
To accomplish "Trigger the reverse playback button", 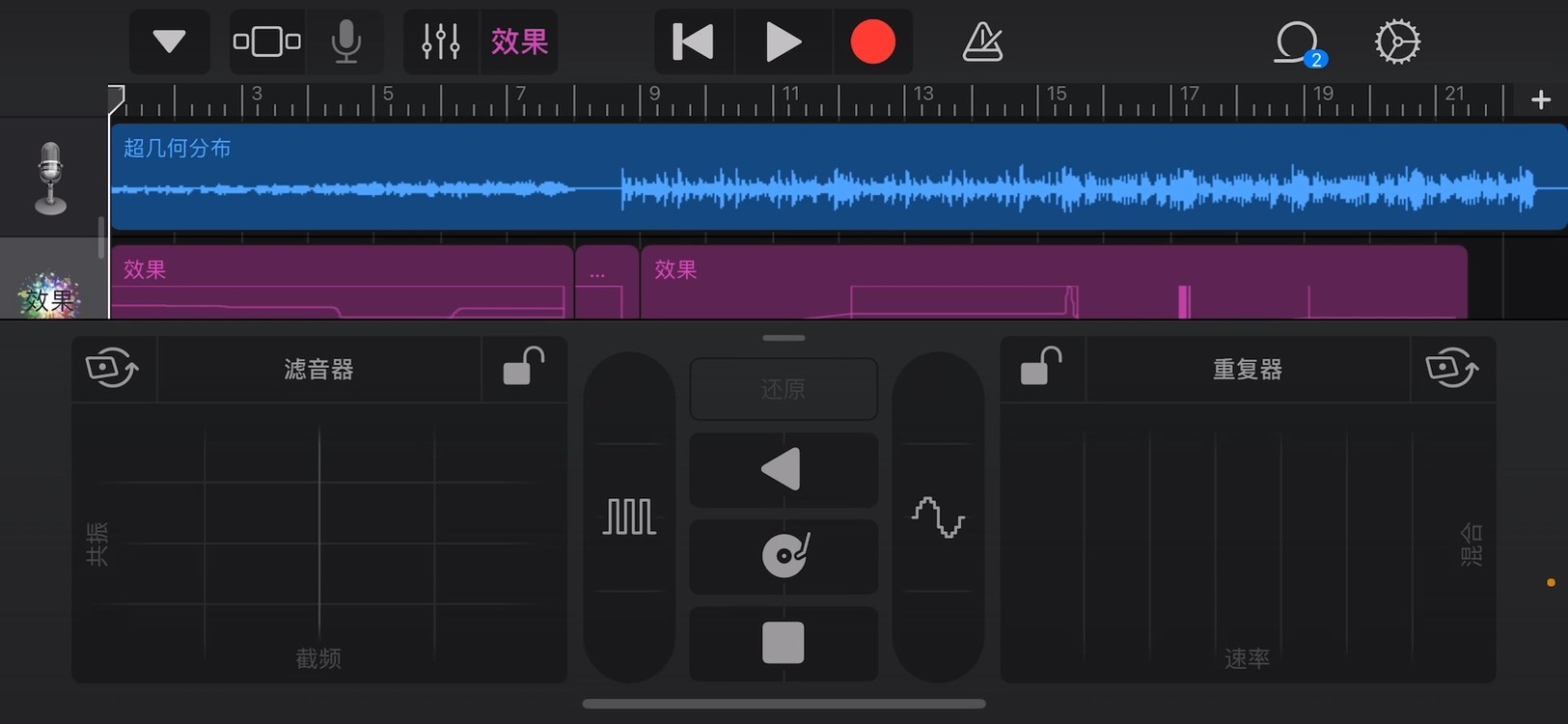I will (x=784, y=470).
